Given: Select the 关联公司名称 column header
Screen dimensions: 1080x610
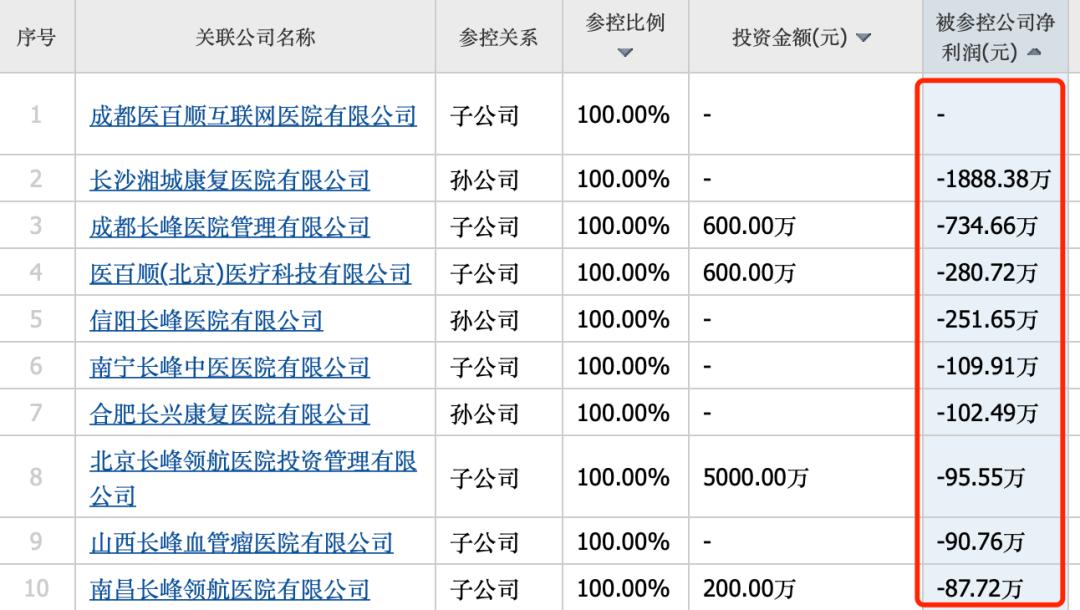Looking at the screenshot, I should coord(255,36).
